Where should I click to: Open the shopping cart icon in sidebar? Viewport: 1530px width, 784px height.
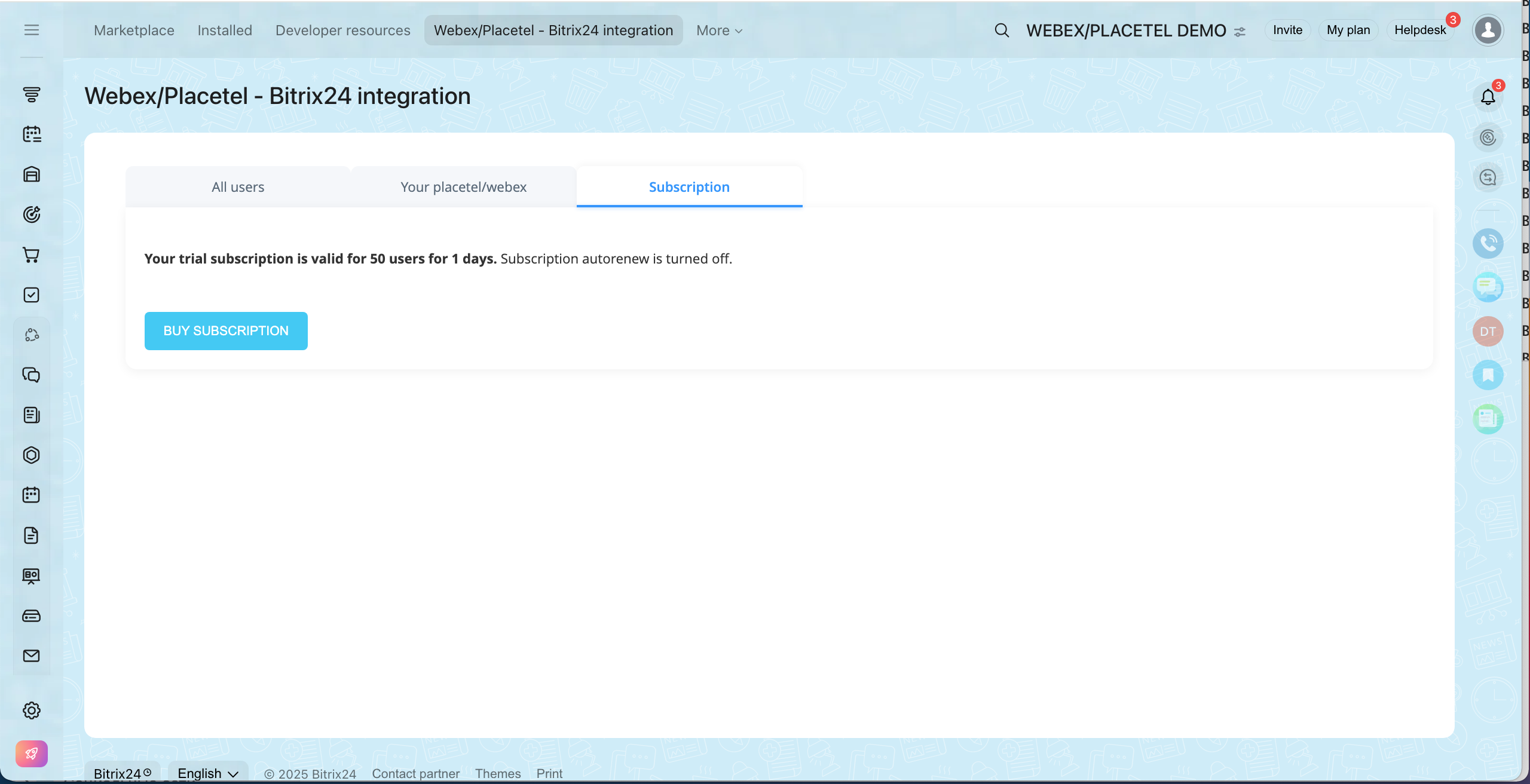click(x=31, y=255)
